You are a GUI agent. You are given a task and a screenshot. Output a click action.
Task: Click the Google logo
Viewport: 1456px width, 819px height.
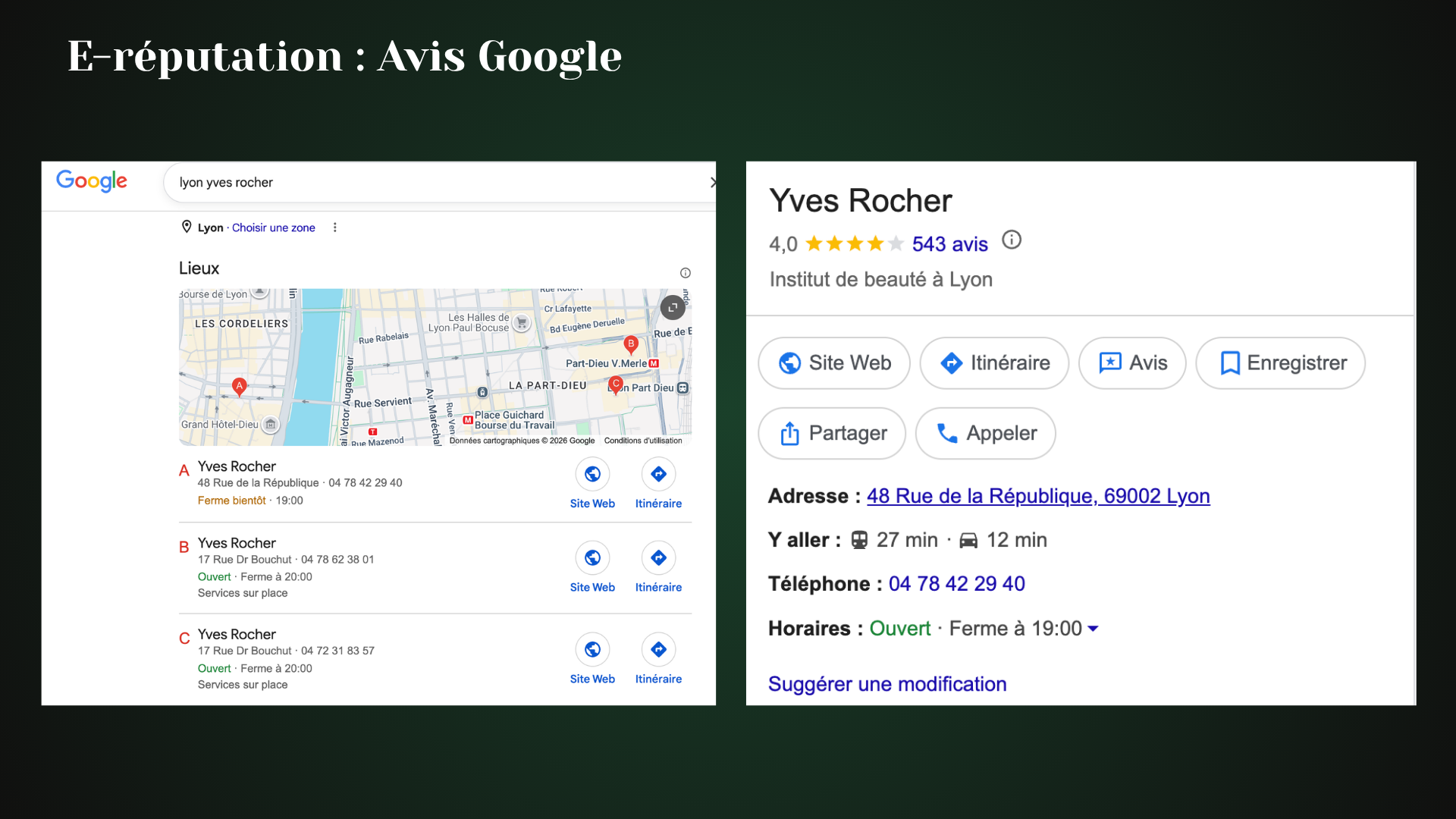coord(92,180)
